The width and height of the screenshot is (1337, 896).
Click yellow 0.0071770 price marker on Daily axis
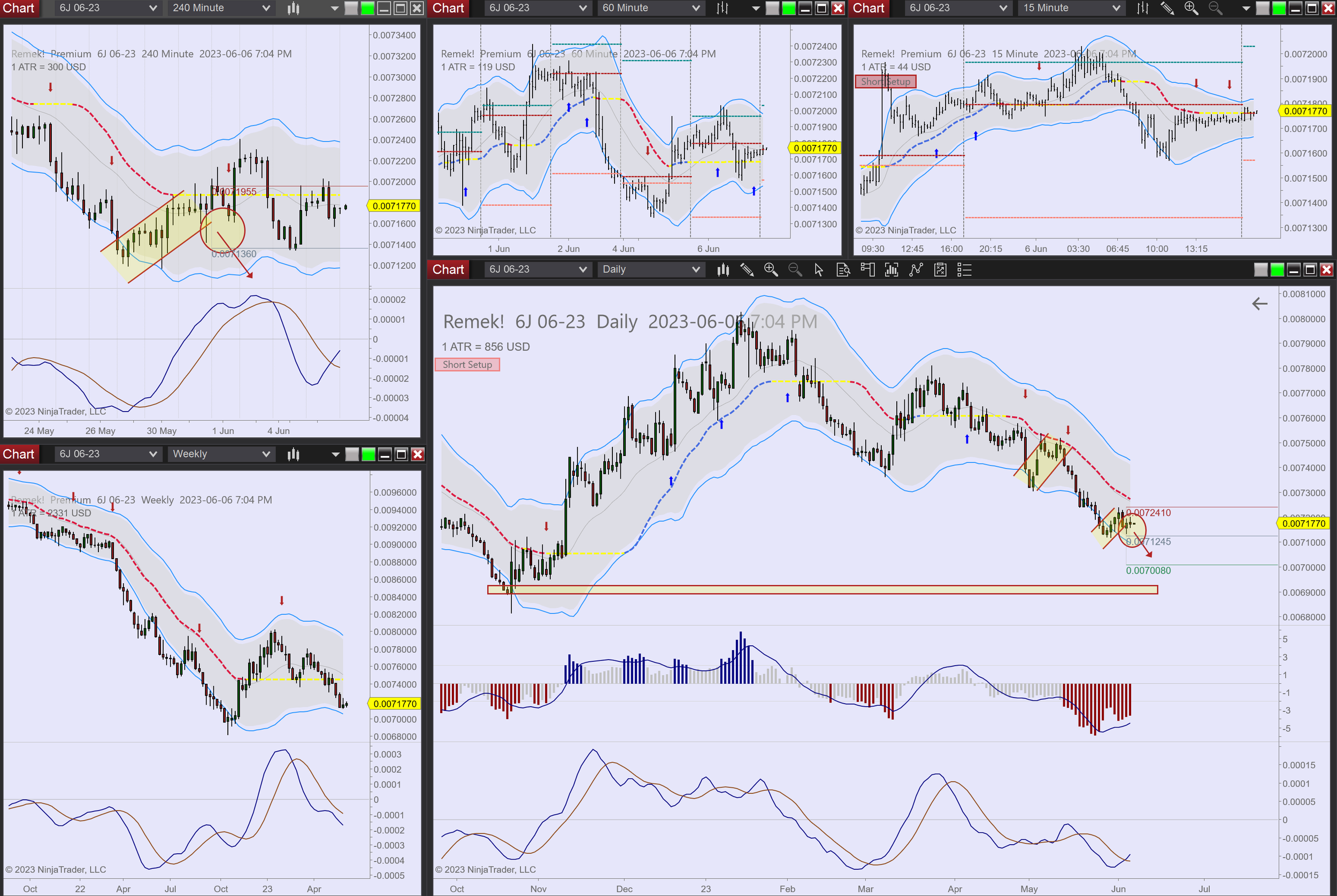(x=1303, y=523)
